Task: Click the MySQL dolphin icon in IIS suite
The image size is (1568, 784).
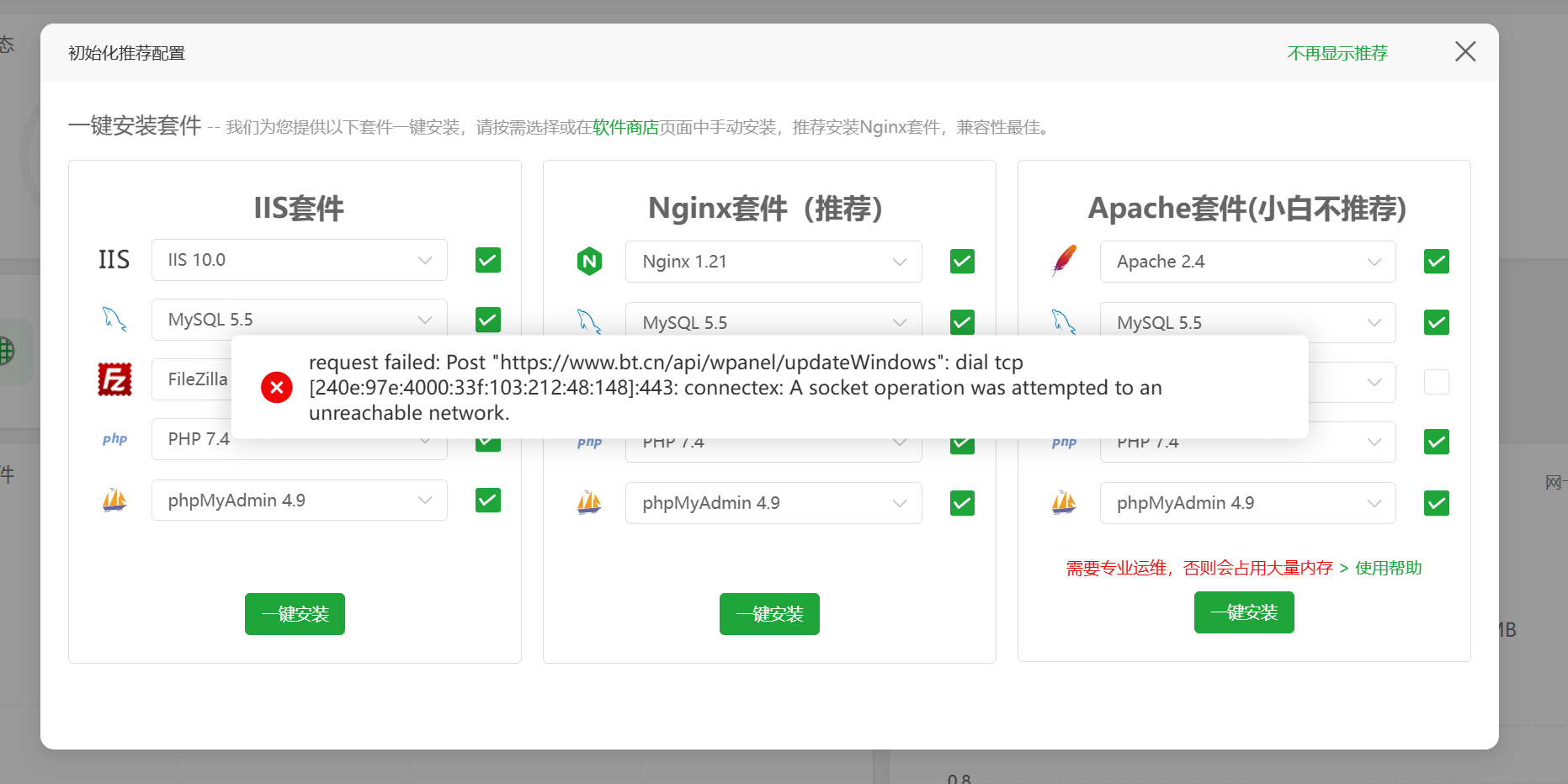Action: click(114, 320)
